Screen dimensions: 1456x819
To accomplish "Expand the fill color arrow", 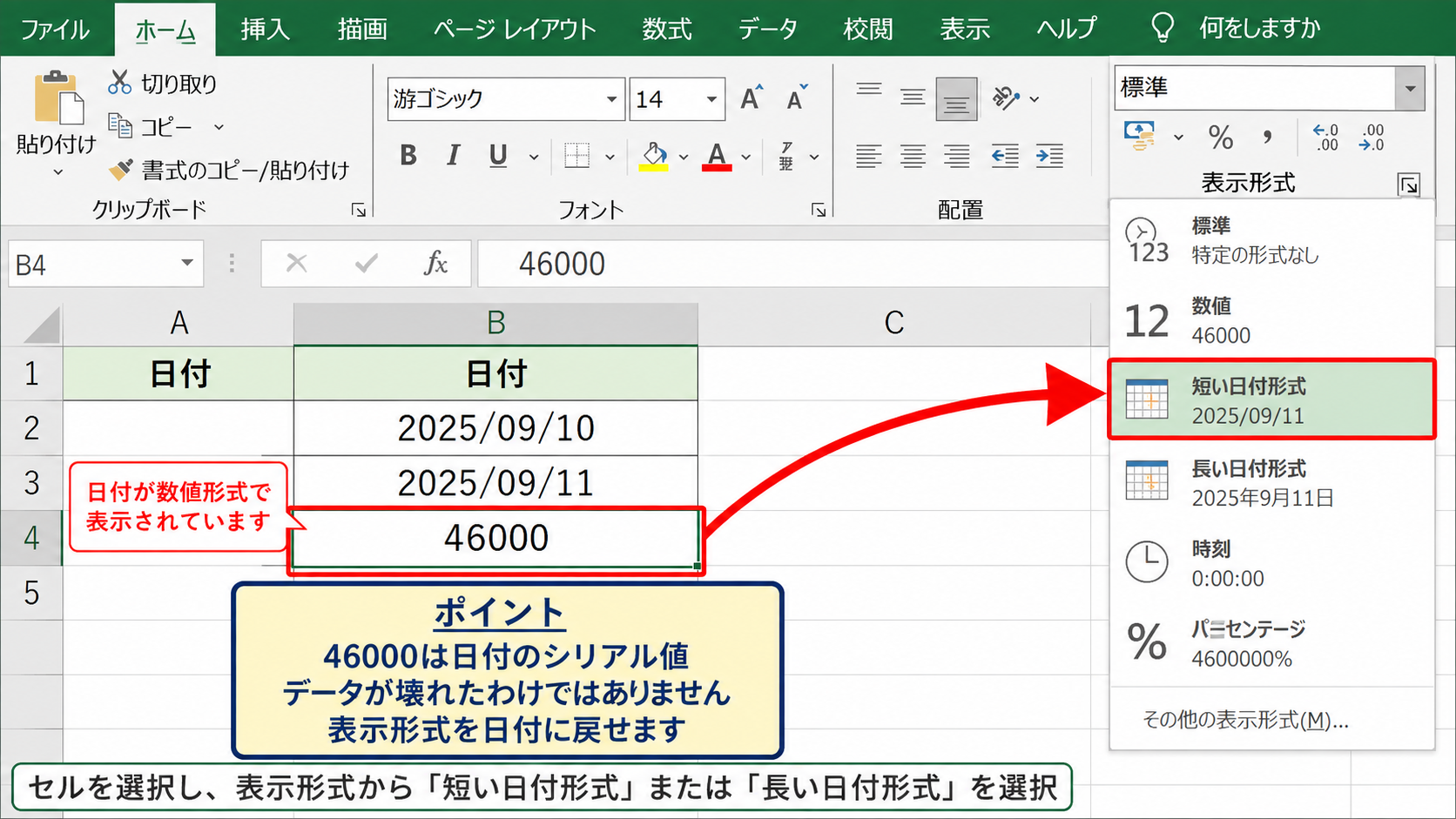I will (684, 158).
